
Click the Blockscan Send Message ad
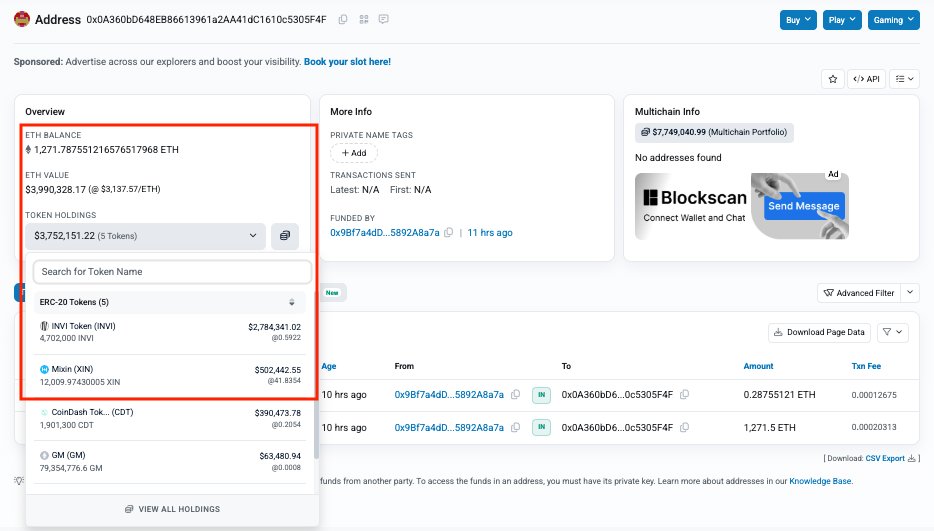[742, 206]
